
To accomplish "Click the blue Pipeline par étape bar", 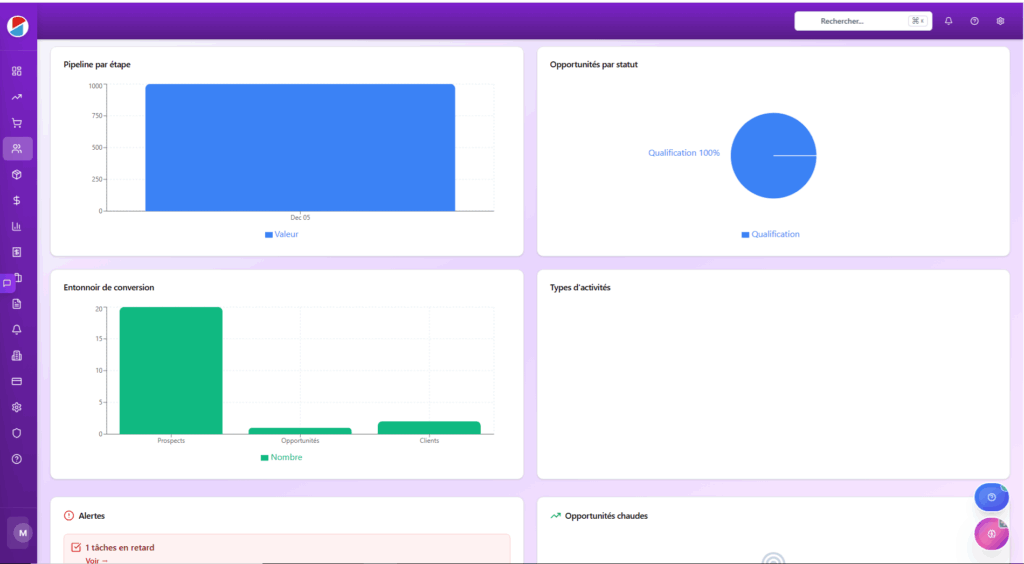I will [x=300, y=147].
